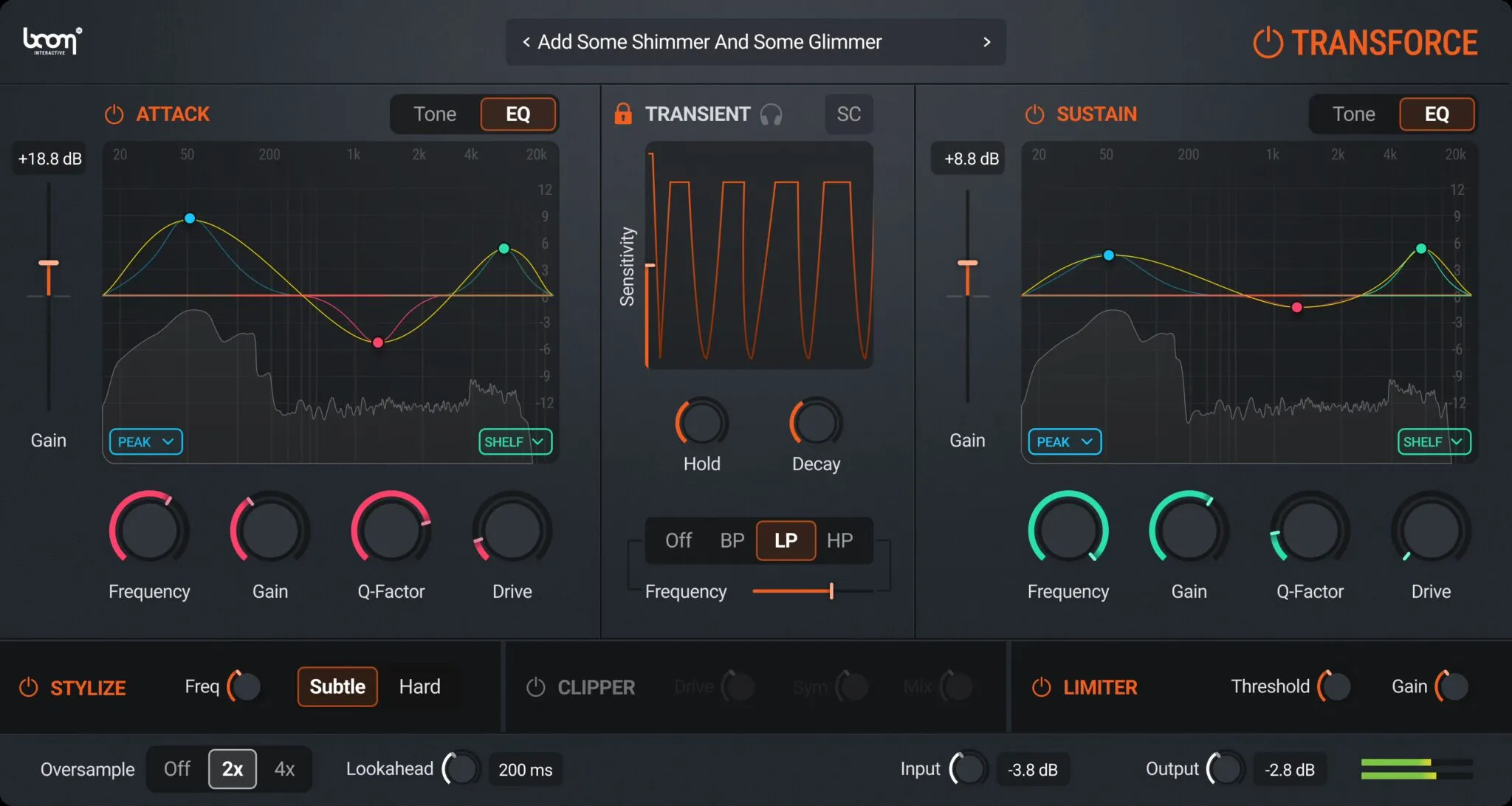The height and width of the screenshot is (806, 1512).
Task: Click the Lookahead knob
Action: click(x=461, y=769)
